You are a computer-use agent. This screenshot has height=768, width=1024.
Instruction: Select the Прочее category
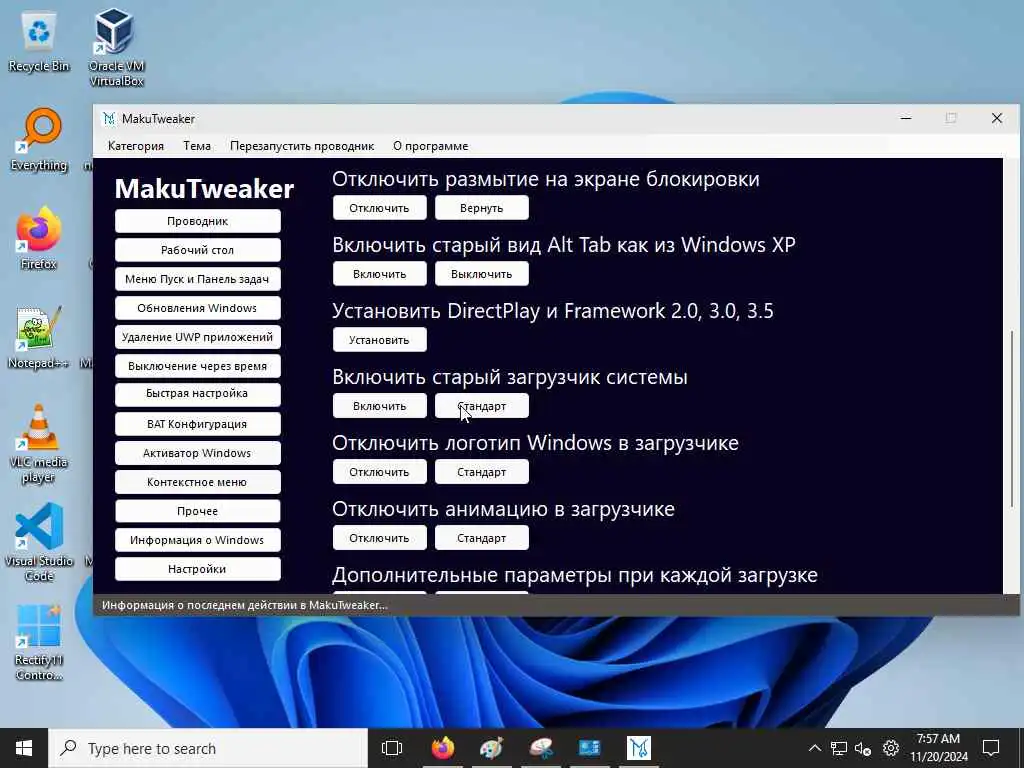pyautogui.click(x=198, y=511)
